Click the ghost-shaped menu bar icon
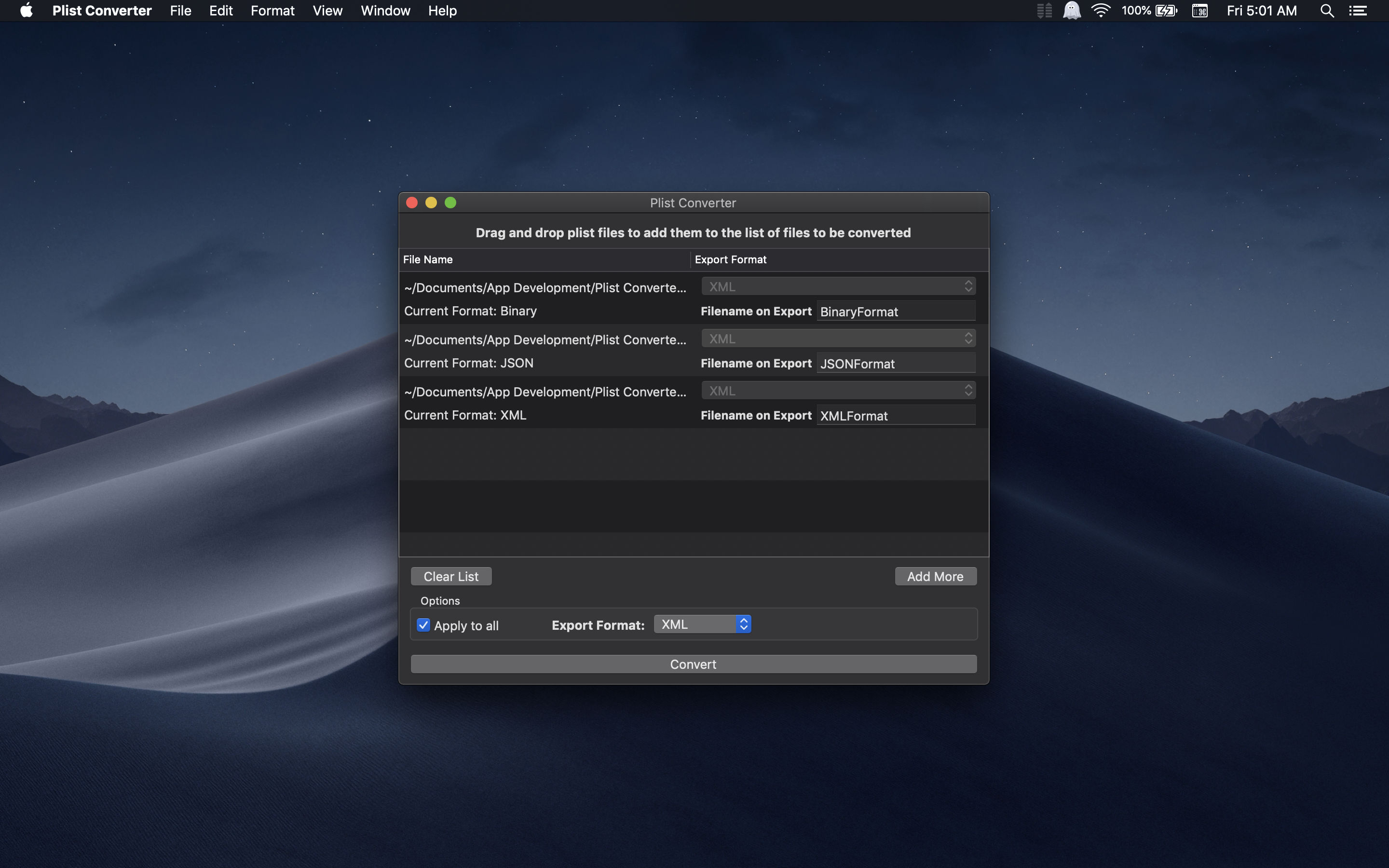1389x868 pixels. 1072,10
